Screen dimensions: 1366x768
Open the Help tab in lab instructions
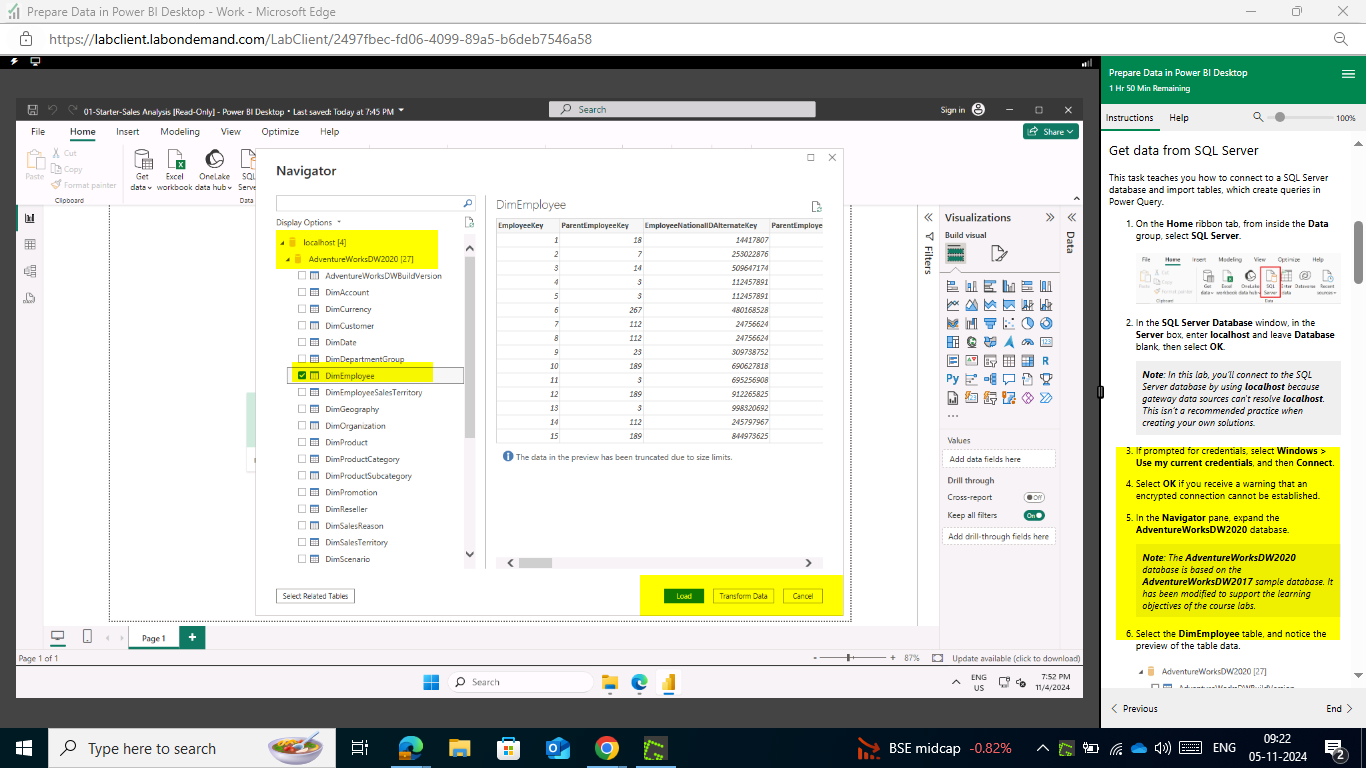1179,118
